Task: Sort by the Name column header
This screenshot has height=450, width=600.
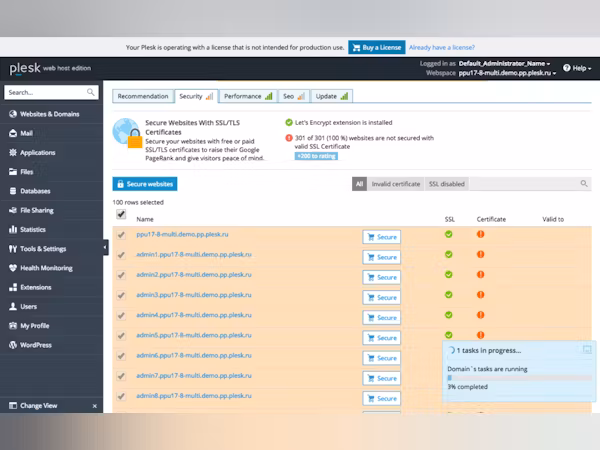Action: (x=145, y=219)
